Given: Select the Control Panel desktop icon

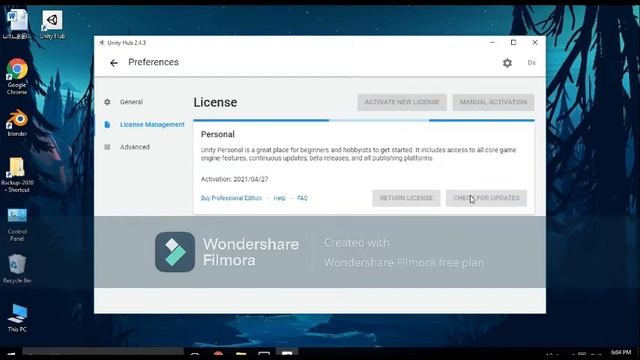Looking at the screenshot, I should pyautogui.click(x=17, y=224).
